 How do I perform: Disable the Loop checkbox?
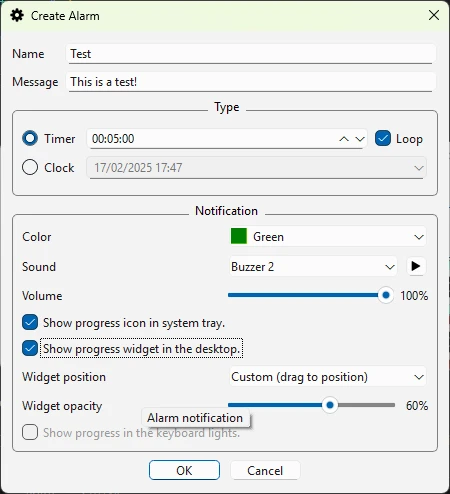click(x=383, y=138)
